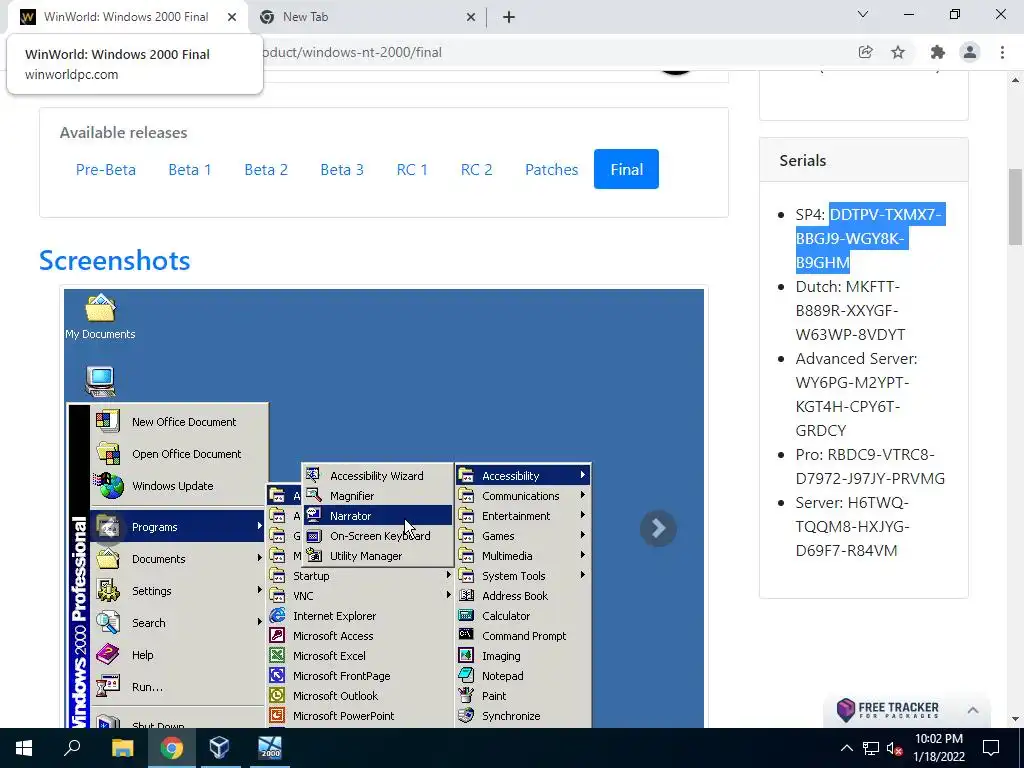The height and width of the screenshot is (768, 1024).
Task: Open taskbar search magnifier
Action: [x=72, y=748]
